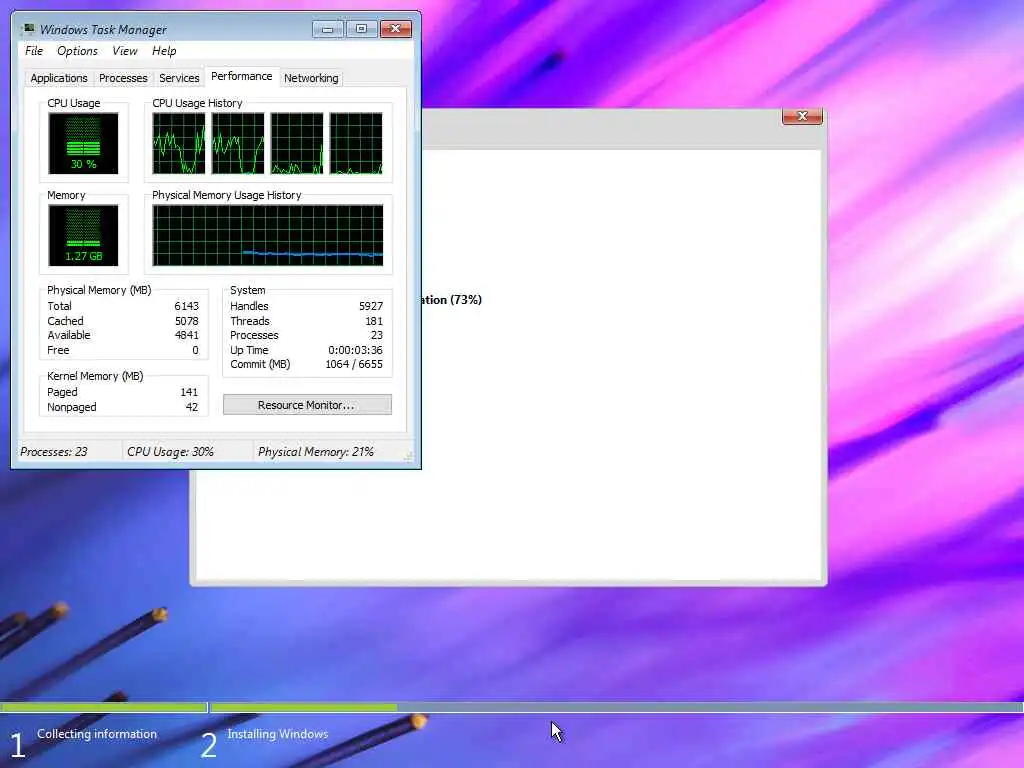Click the Up Time value 0:00:03:36

click(x=355, y=351)
